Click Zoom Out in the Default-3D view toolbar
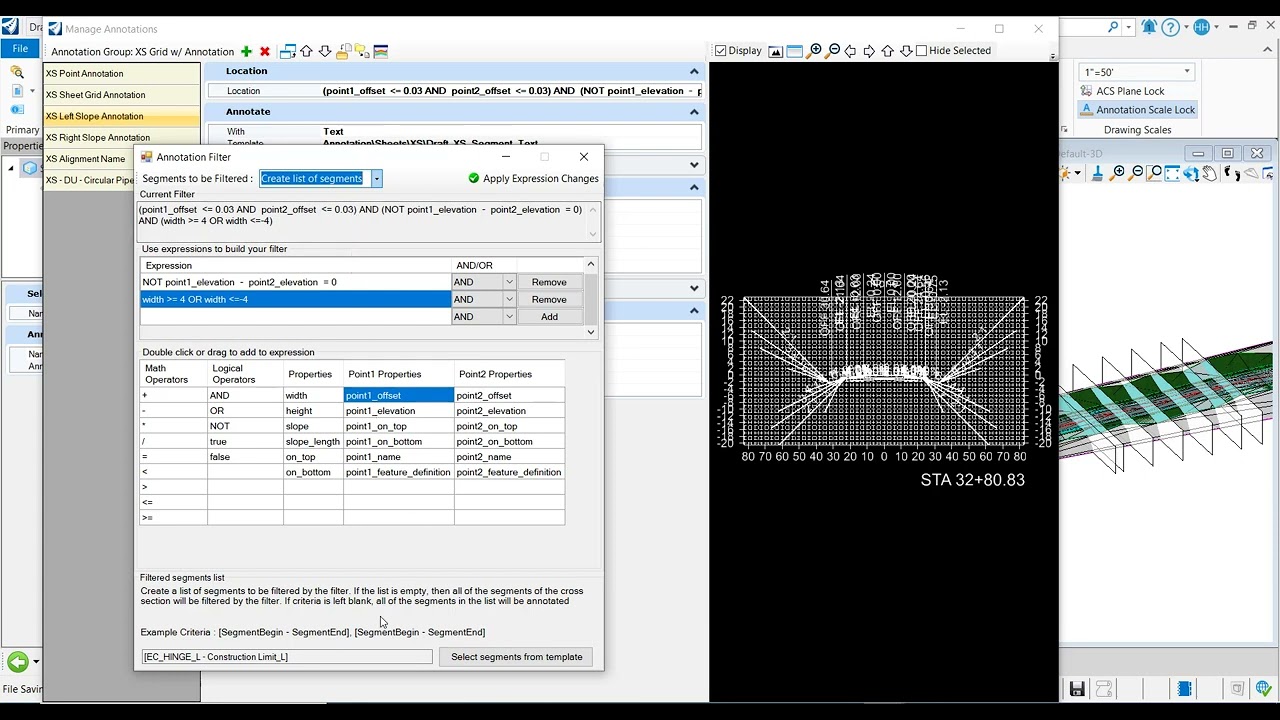 click(1137, 173)
